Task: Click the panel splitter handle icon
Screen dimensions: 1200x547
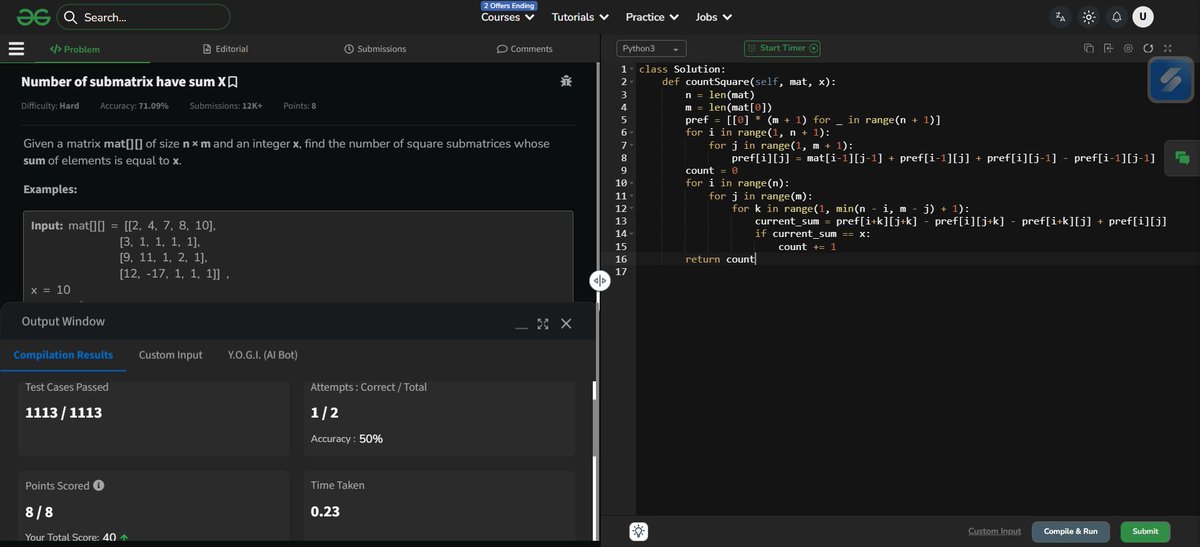Action: pos(599,280)
